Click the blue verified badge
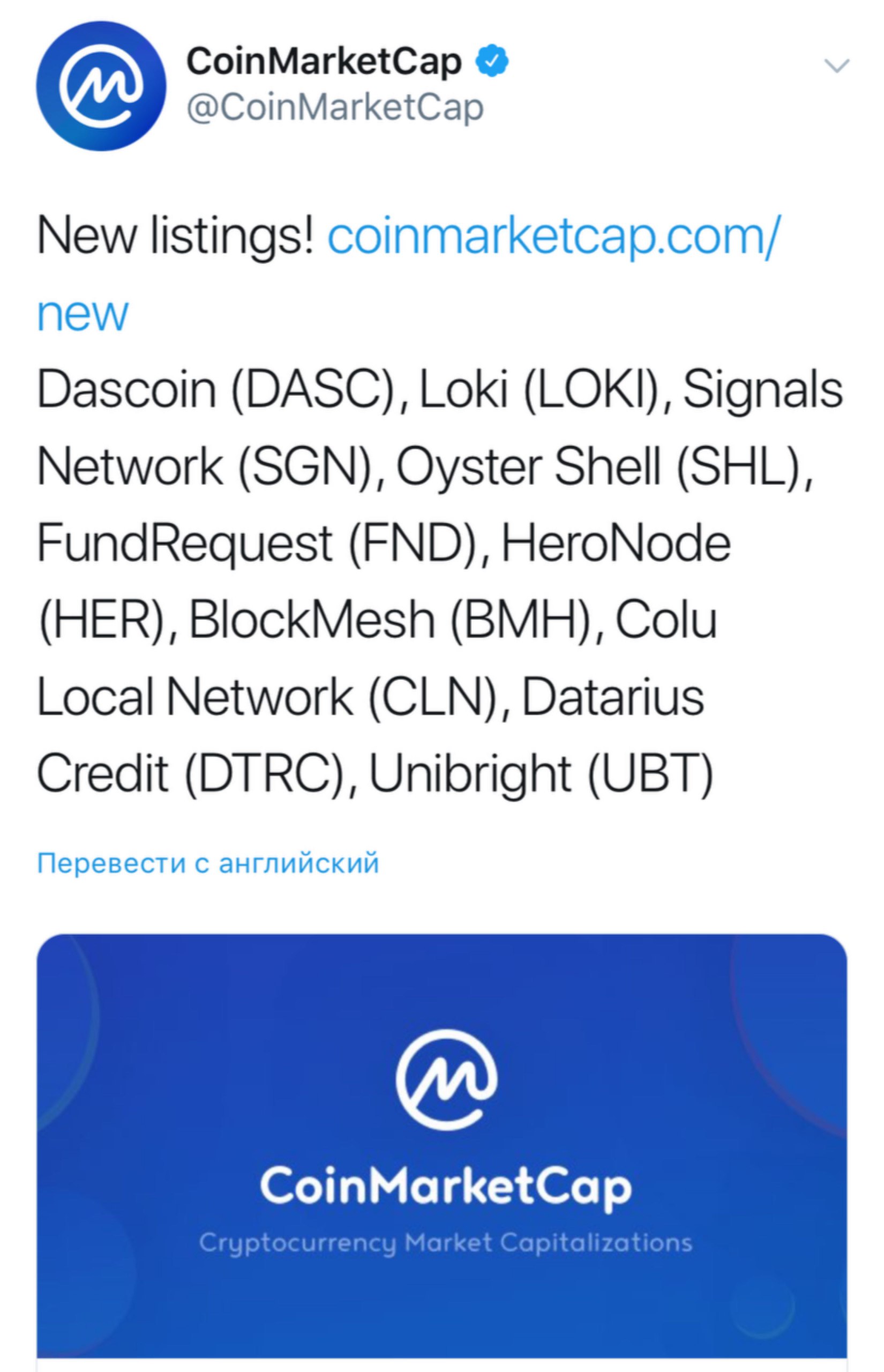Viewport: 884px width, 1372px height. (492, 62)
